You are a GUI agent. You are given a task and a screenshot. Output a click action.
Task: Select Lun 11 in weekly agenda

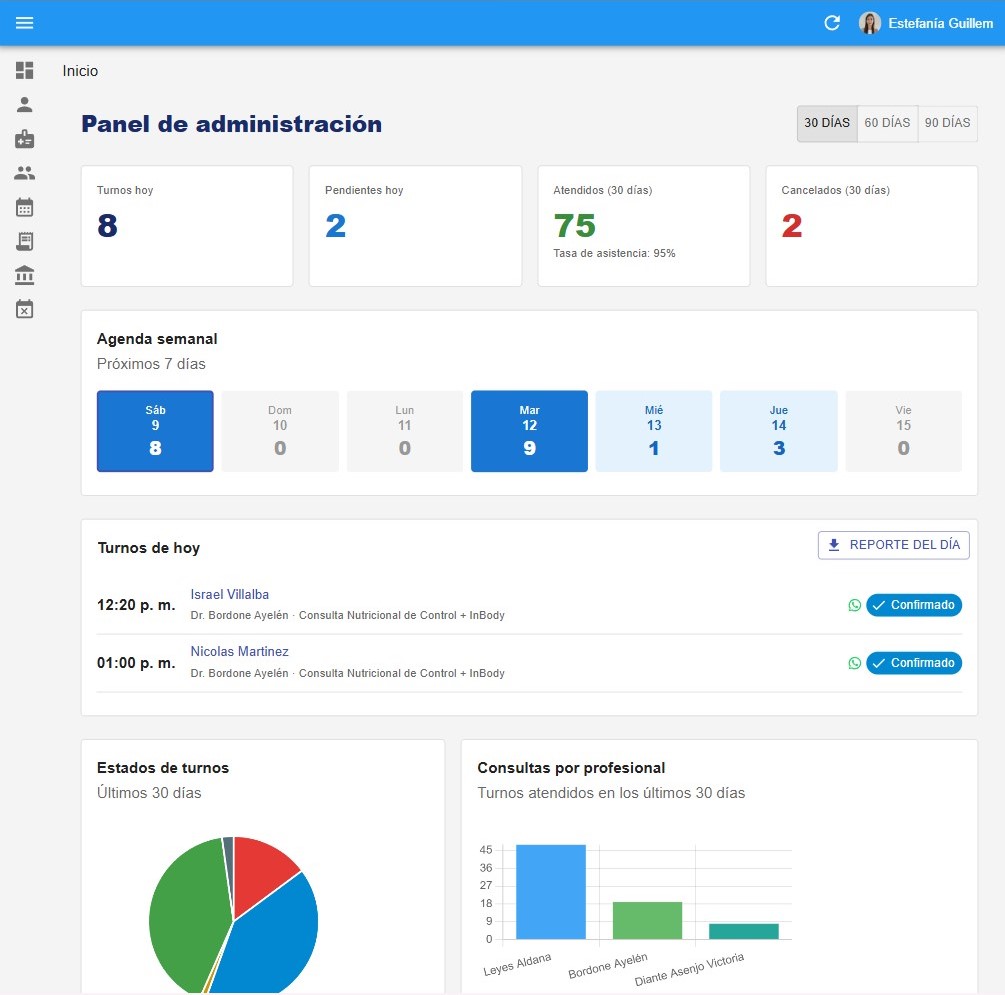404,431
